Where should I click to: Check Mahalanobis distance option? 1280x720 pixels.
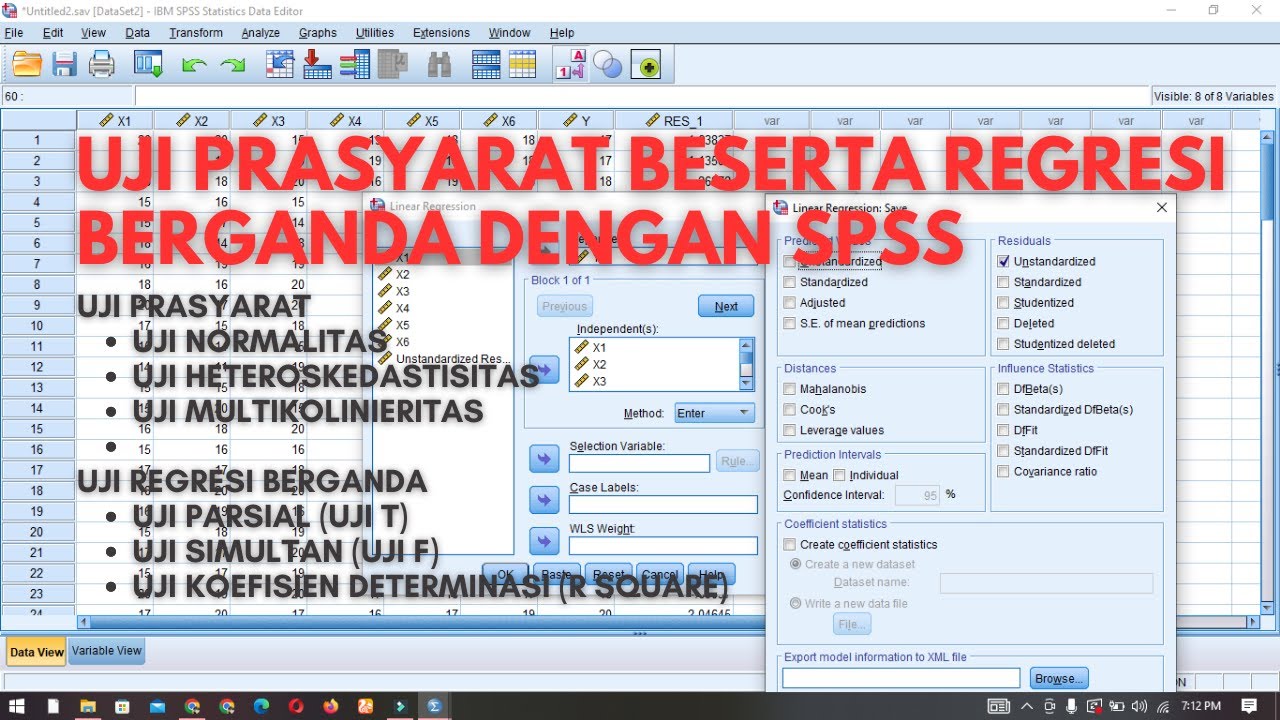(790, 389)
